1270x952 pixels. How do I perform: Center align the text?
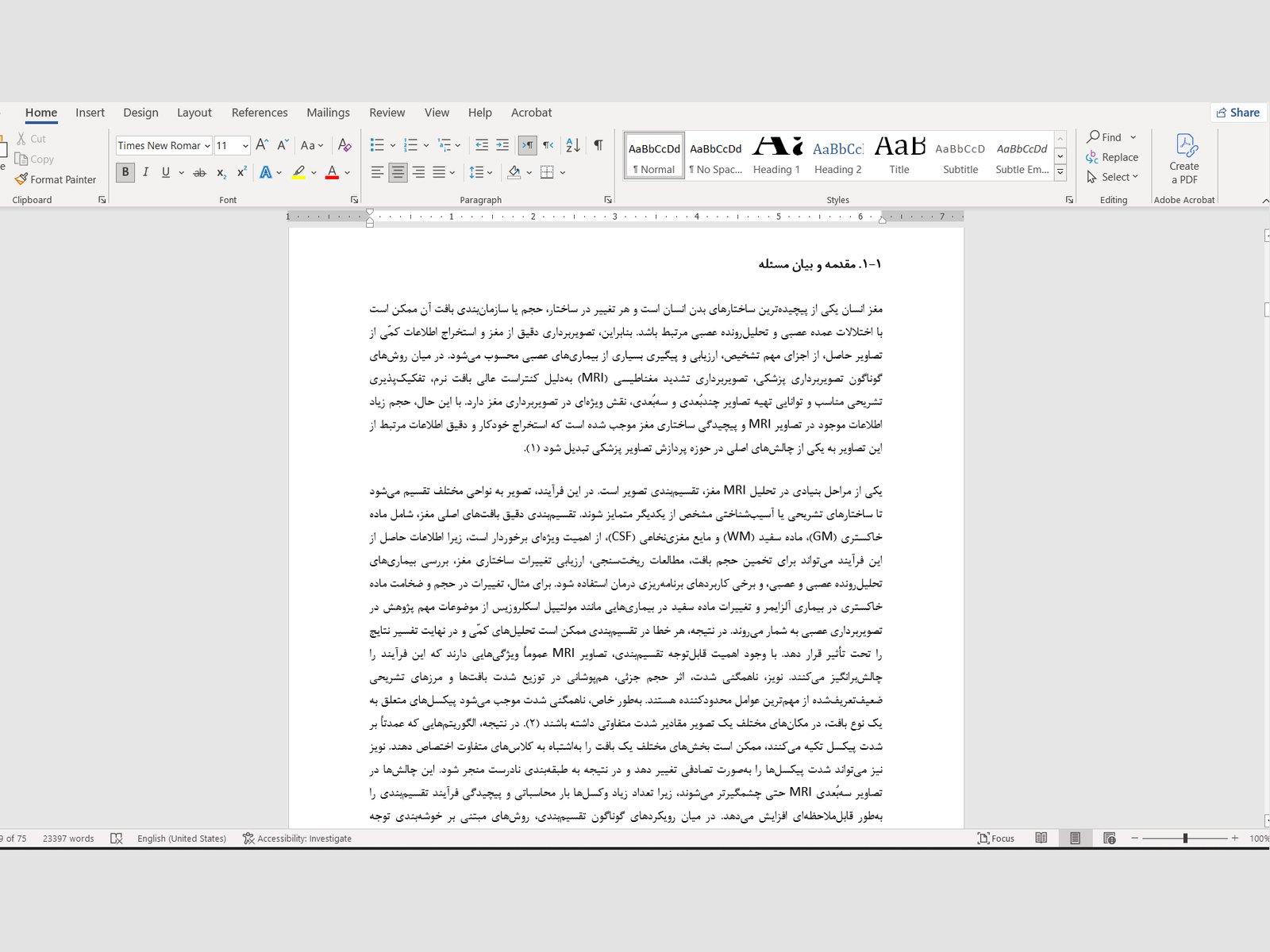(x=398, y=172)
